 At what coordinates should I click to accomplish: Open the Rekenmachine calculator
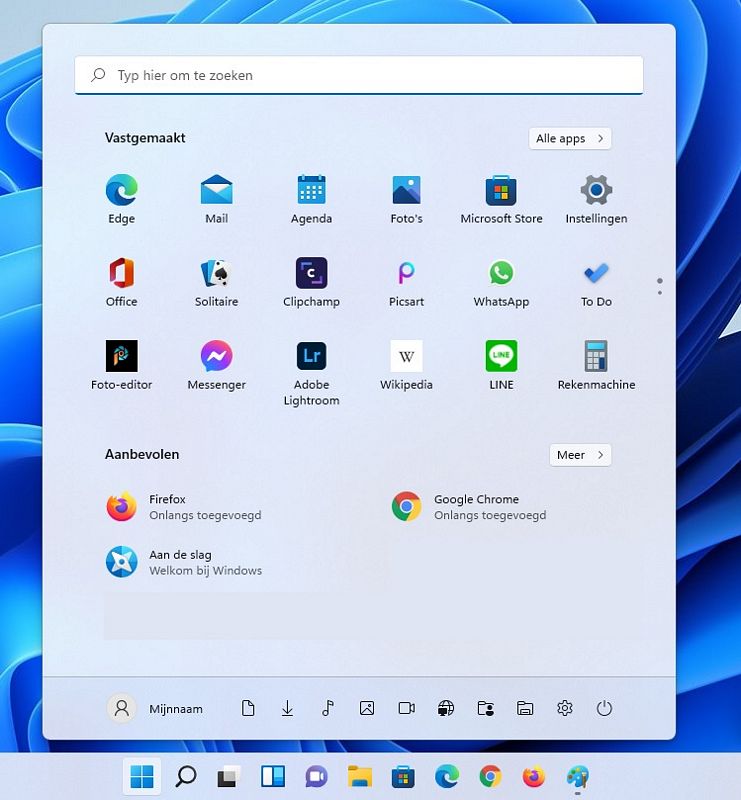[x=596, y=365]
